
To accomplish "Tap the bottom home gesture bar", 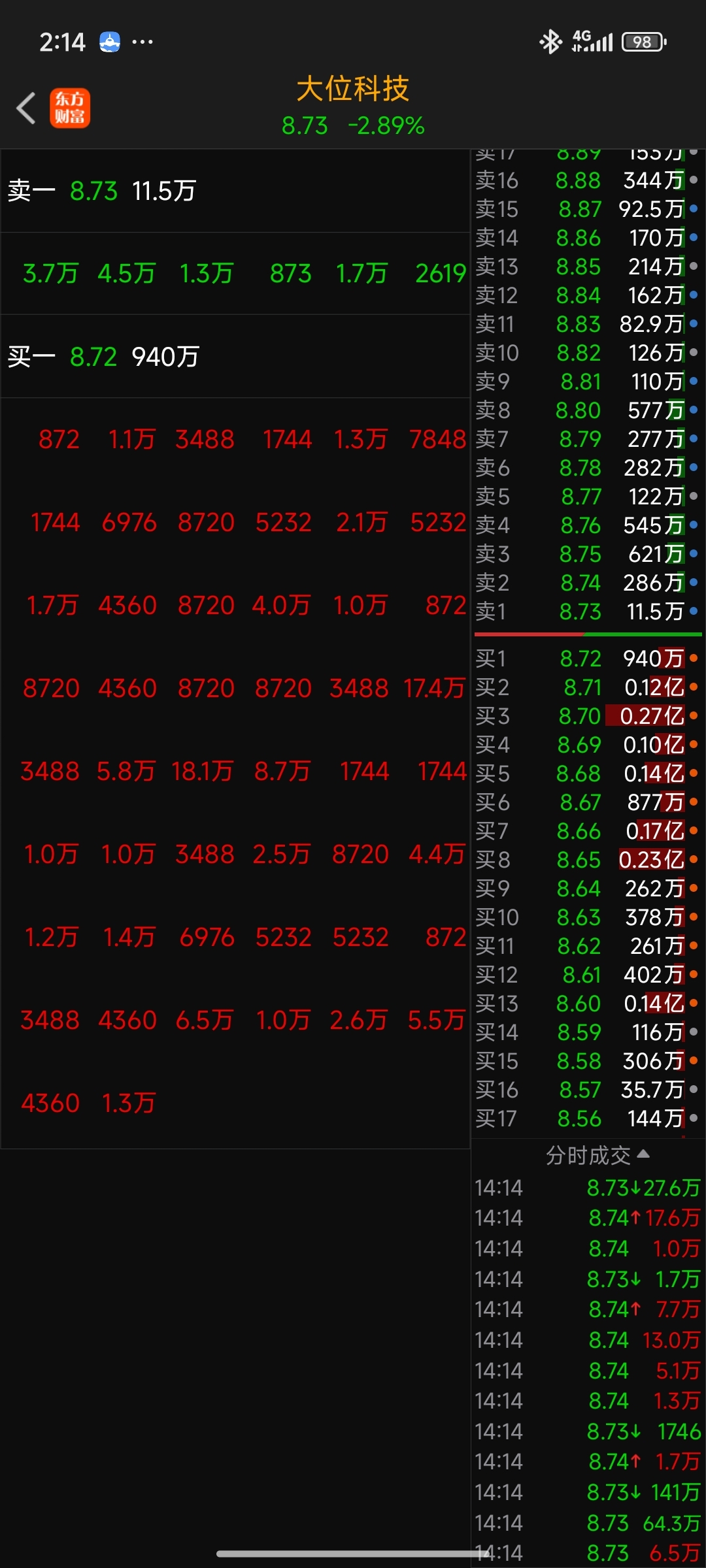I will [x=353, y=1554].
